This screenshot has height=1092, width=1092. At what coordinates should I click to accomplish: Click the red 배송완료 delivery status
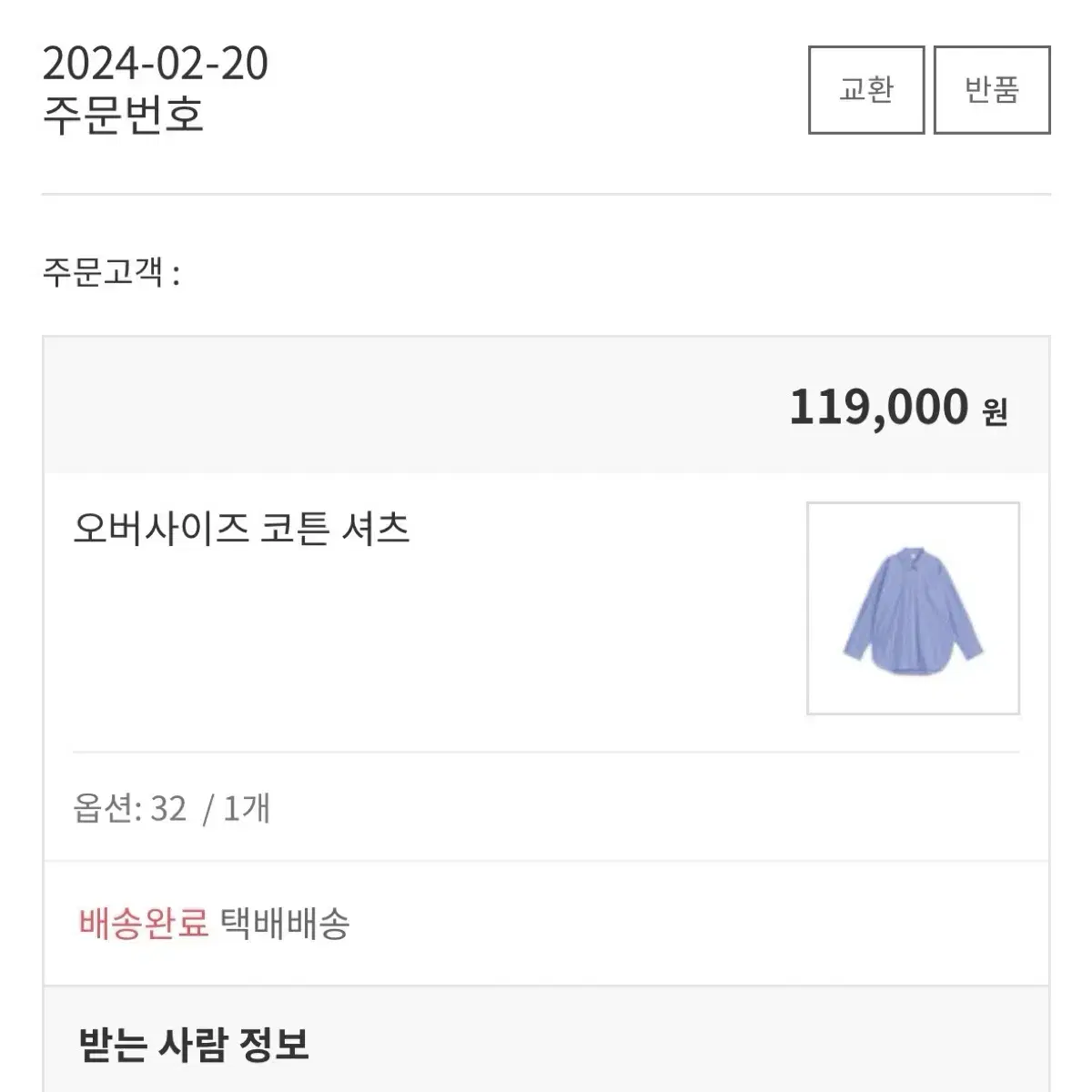click(144, 924)
